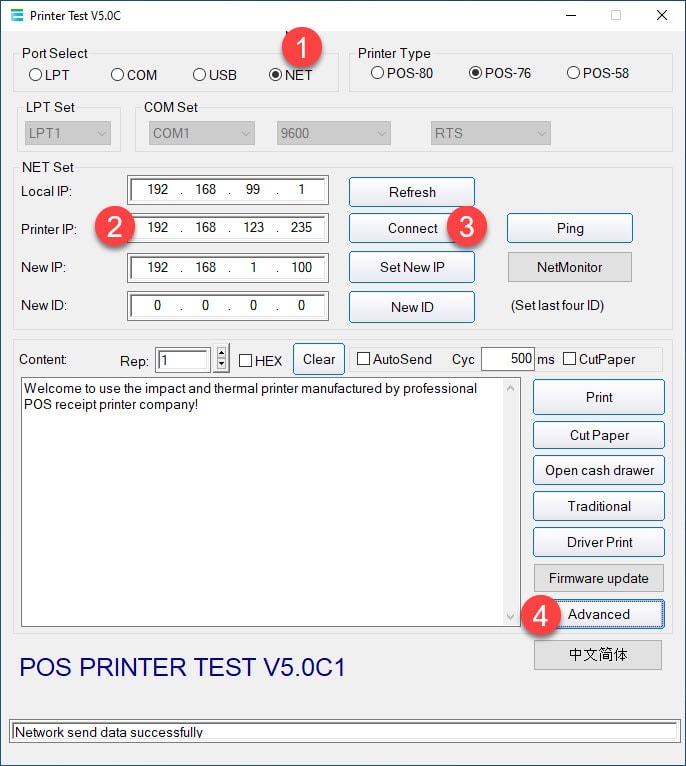
Task: Open the 9600 baud rate dropdown
Action: pyautogui.click(x=334, y=133)
